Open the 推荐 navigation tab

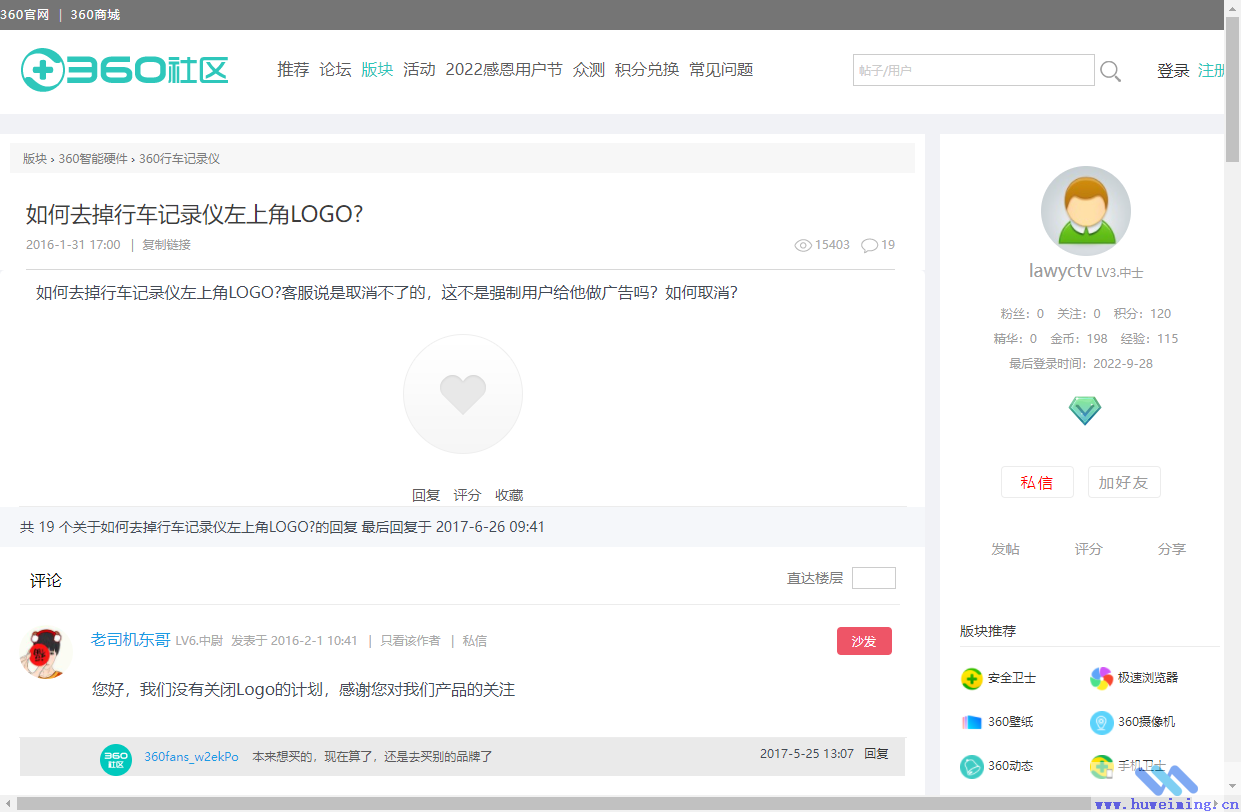point(293,70)
